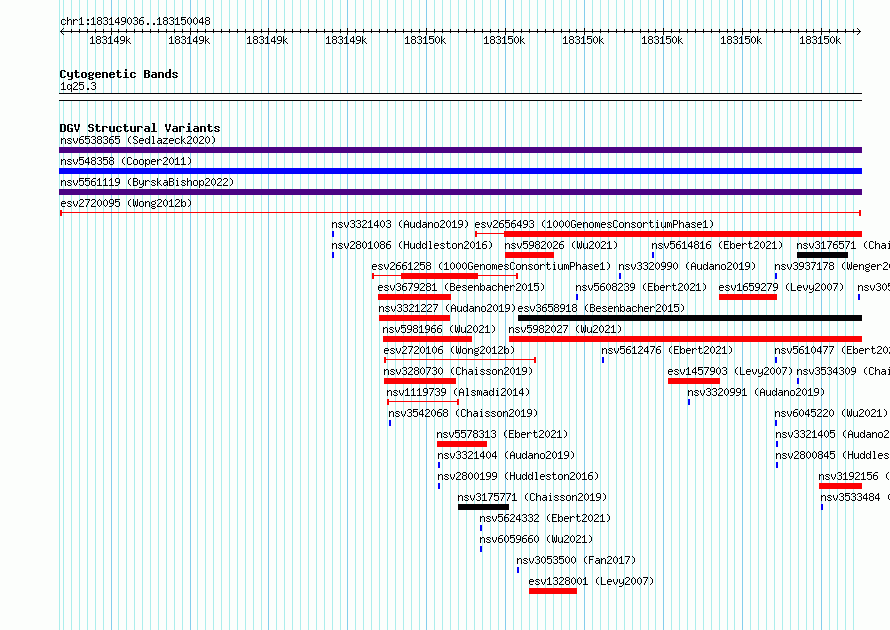Click the red bar of nsv5982027 (Wu2021)

click(685, 339)
